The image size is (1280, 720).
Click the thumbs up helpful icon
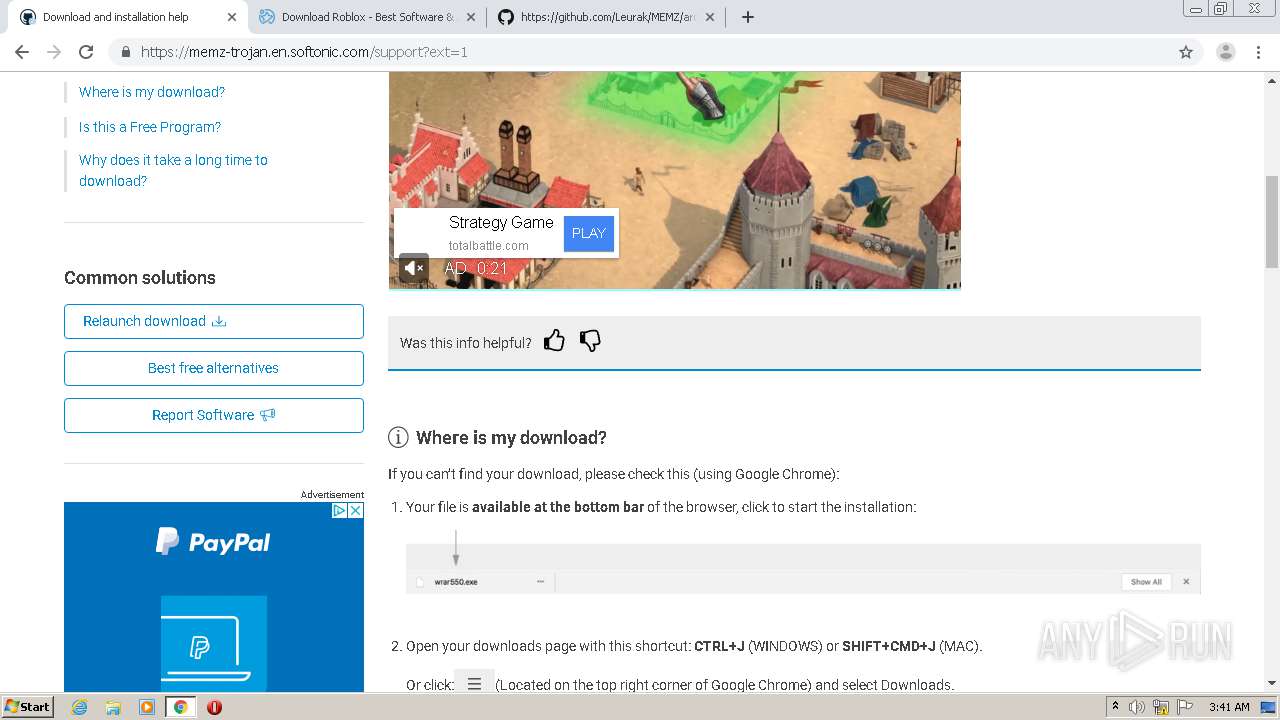[x=554, y=341]
